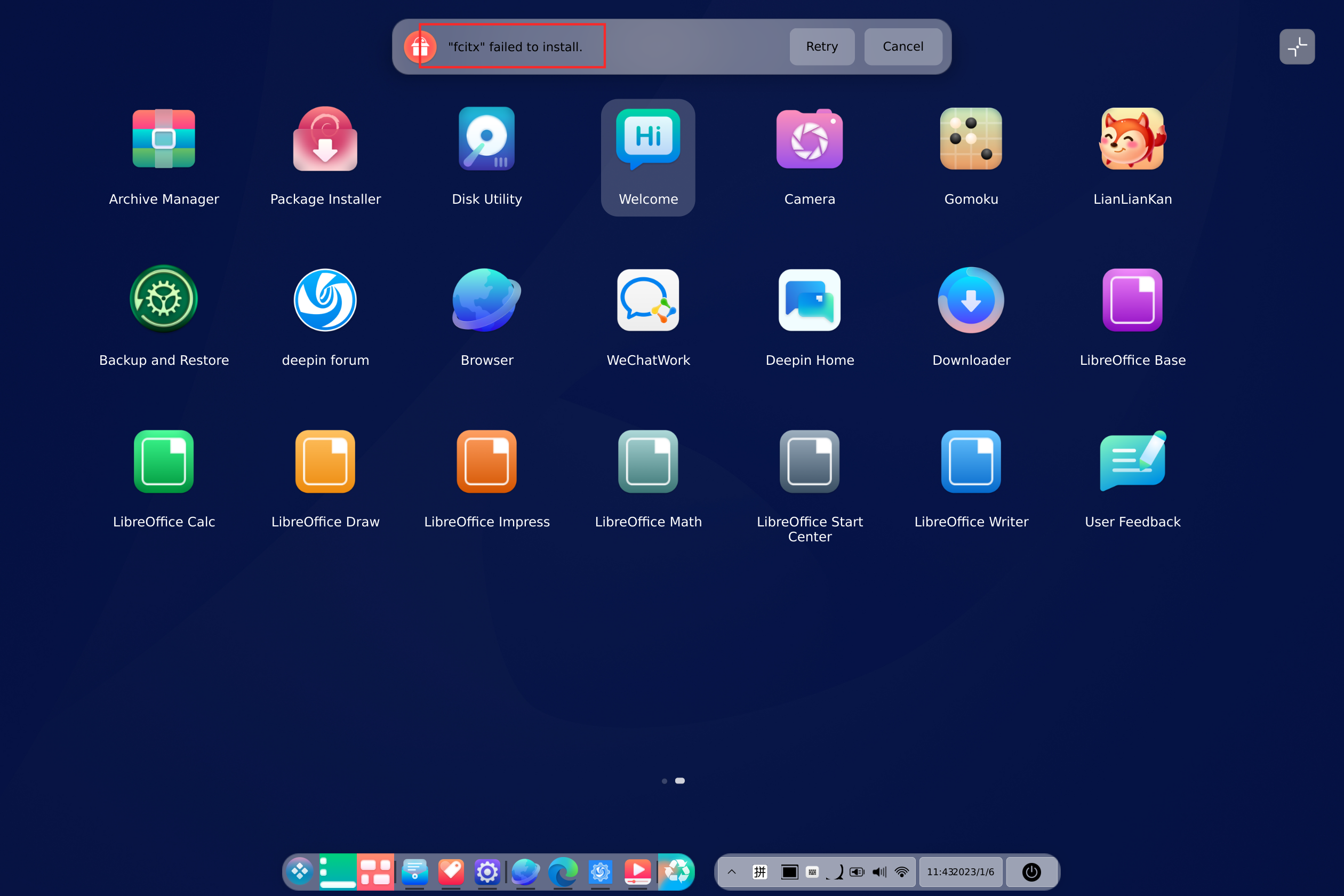Screen dimensions: 1344x896
Task: Exit fullscreen launcher mode
Action: tap(1297, 47)
